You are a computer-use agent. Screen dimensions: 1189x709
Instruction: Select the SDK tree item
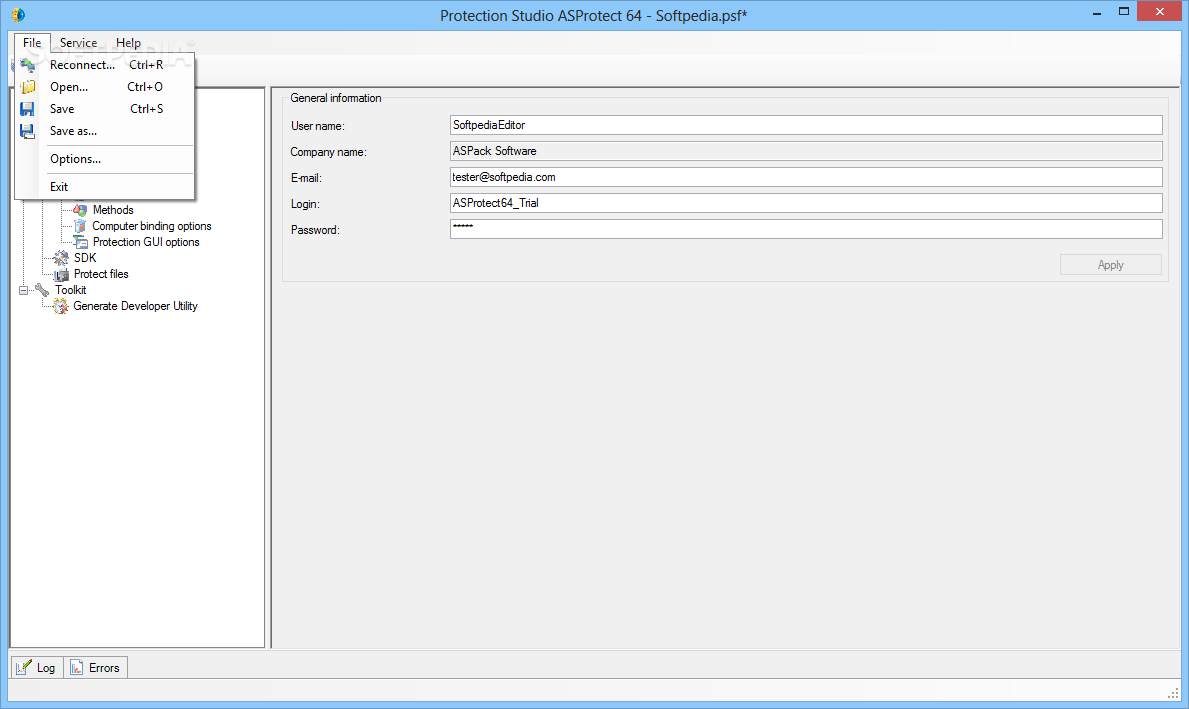click(x=85, y=258)
